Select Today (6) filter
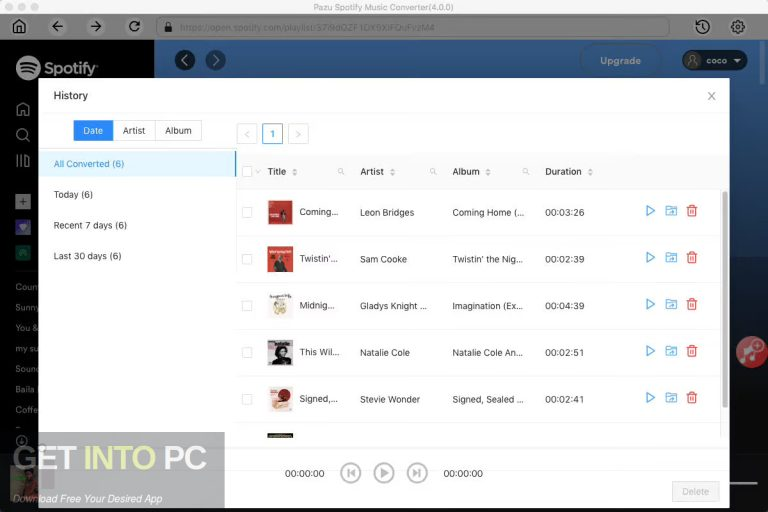The height and width of the screenshot is (512, 768). tap(137, 195)
